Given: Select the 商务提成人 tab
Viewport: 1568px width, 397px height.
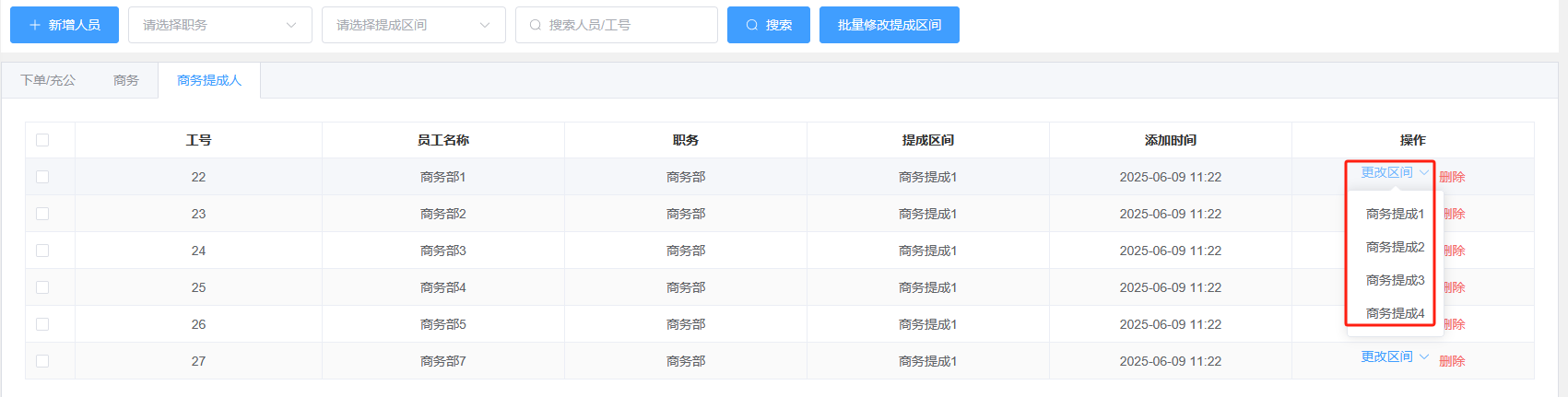Looking at the screenshot, I should [209, 80].
